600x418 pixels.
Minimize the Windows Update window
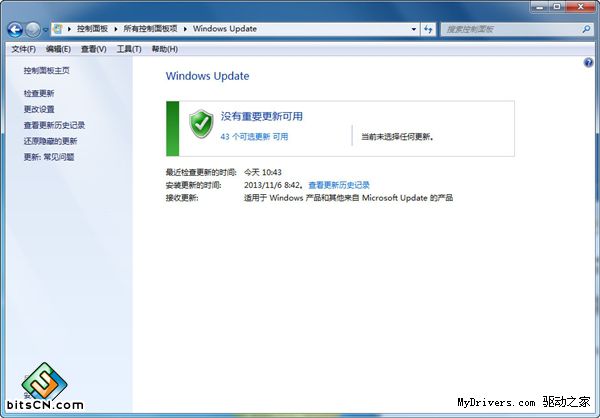540,7
